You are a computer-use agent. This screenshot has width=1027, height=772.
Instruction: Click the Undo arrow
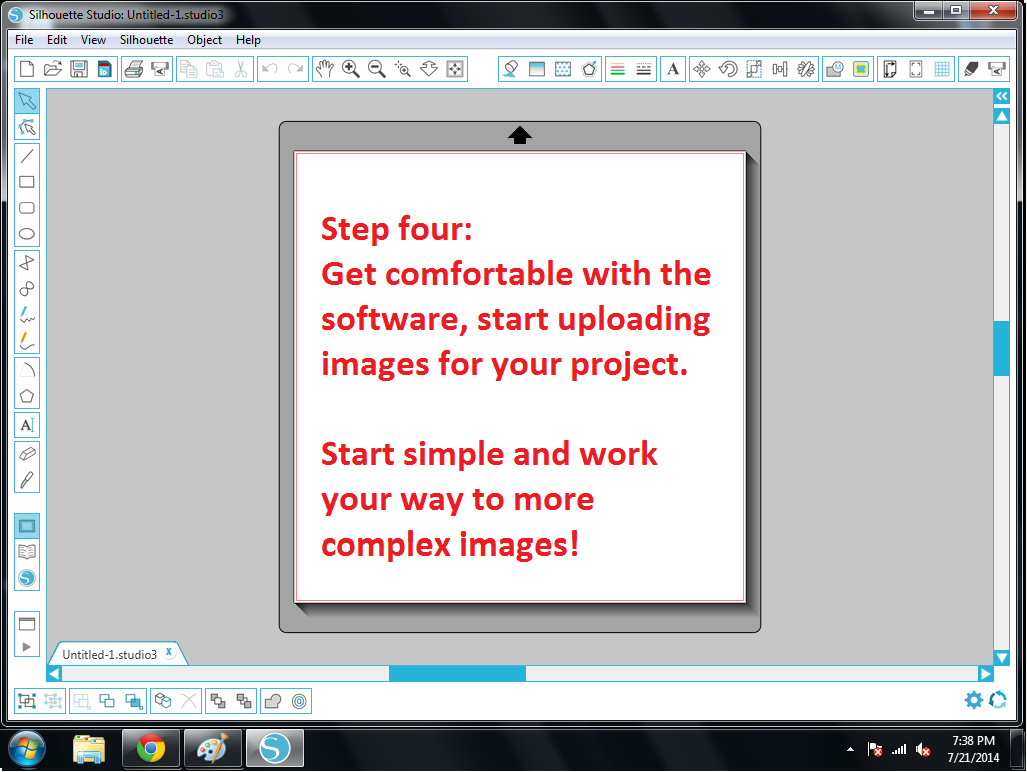pyautogui.click(x=270, y=69)
